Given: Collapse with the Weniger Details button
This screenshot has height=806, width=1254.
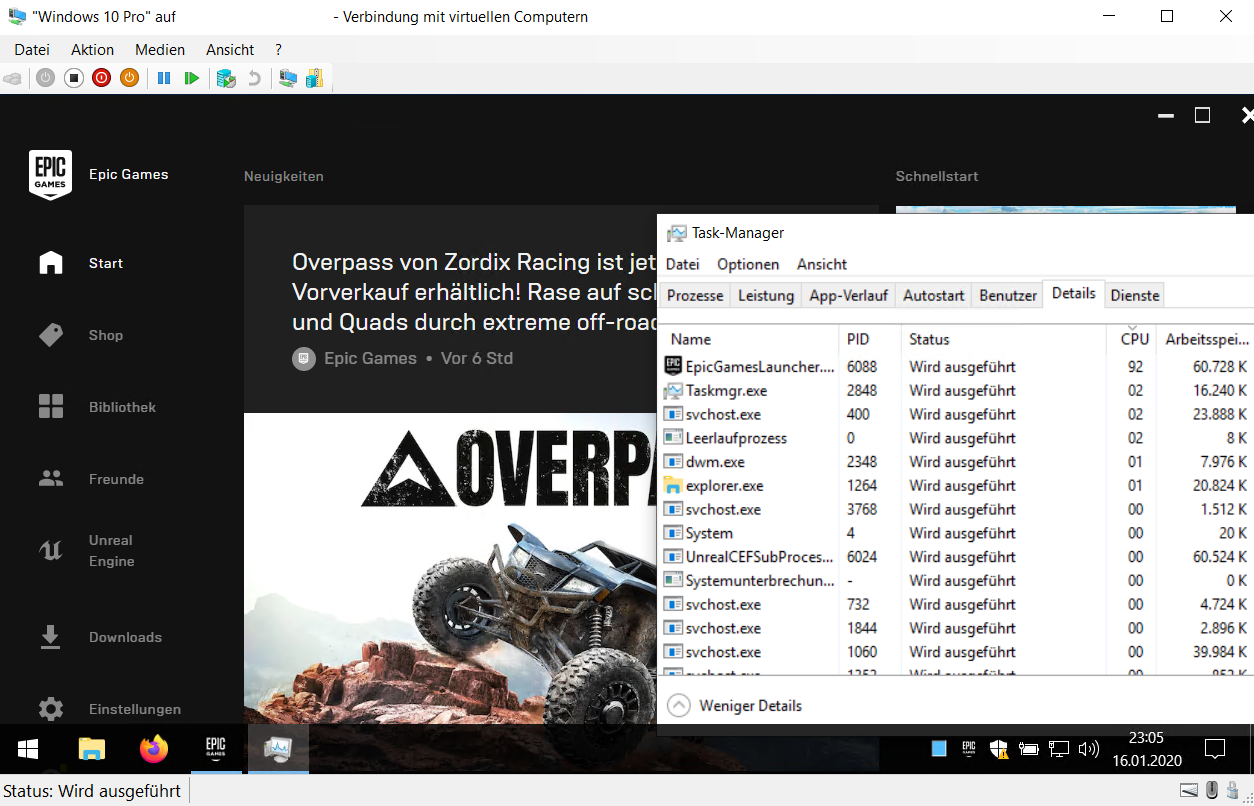Looking at the screenshot, I should (735, 705).
